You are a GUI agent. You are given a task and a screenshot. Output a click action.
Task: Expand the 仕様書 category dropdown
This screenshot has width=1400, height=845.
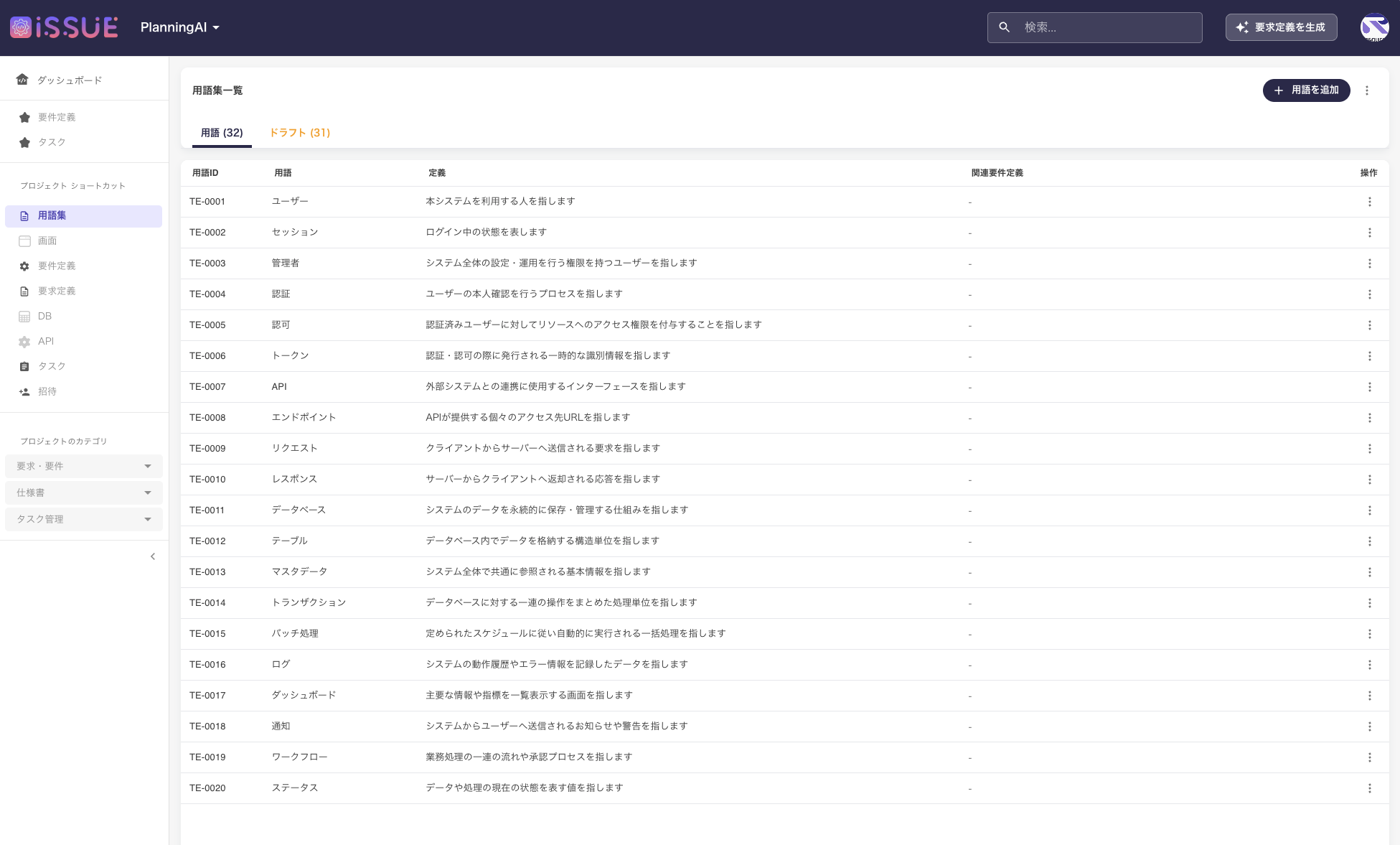tap(83, 493)
